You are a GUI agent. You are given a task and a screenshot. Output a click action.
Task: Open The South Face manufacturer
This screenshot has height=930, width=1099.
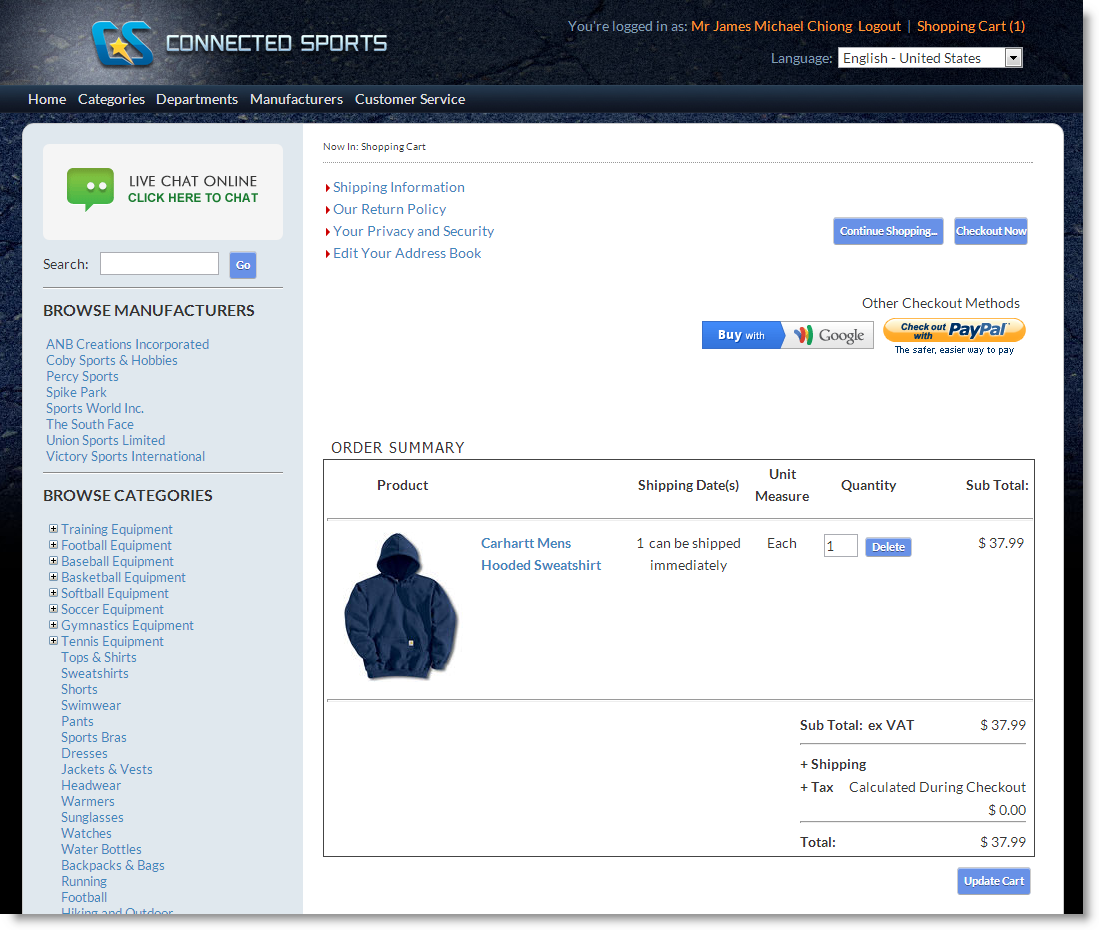(90, 424)
